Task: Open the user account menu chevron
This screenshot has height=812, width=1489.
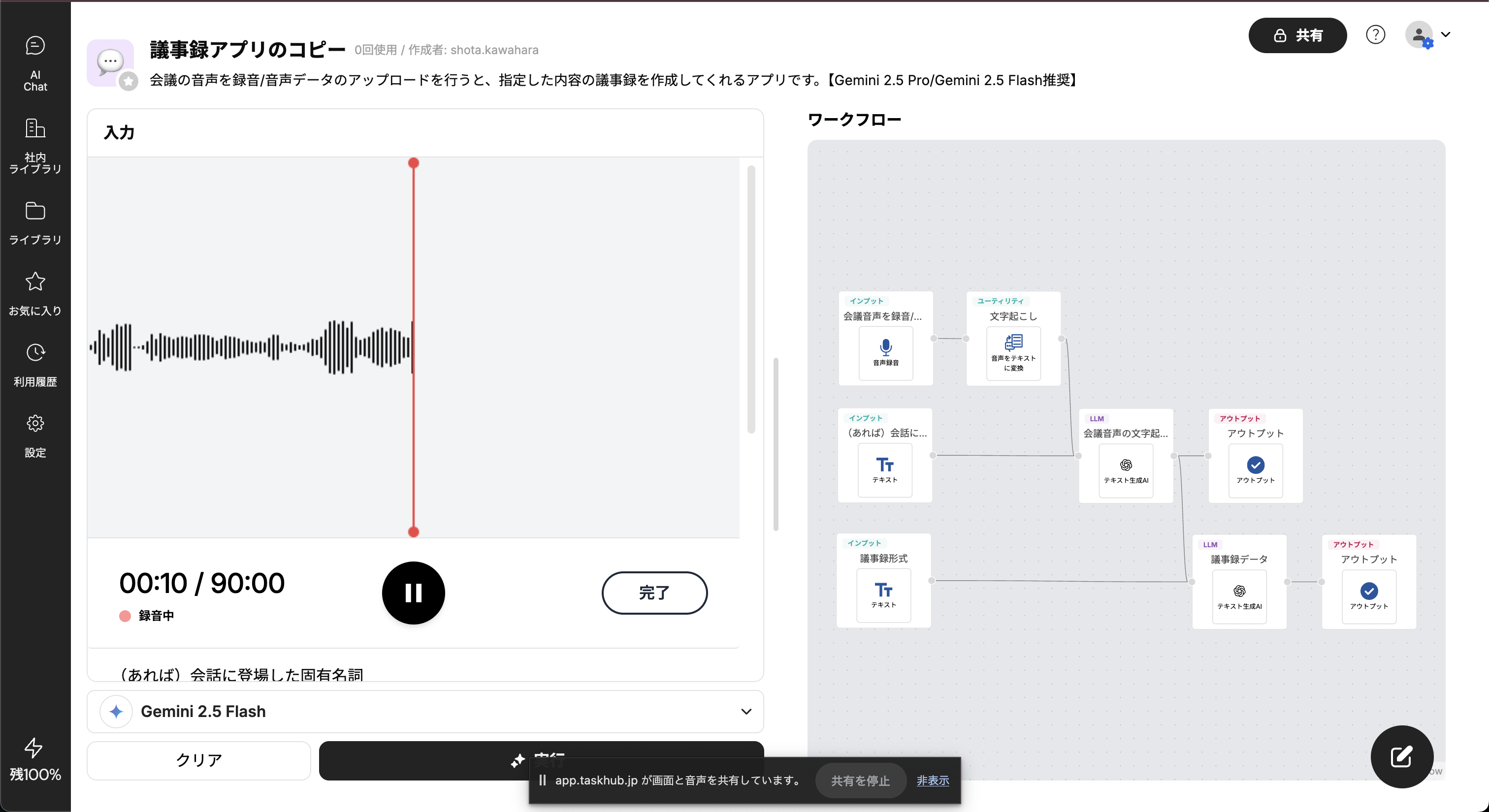Action: (x=1446, y=34)
